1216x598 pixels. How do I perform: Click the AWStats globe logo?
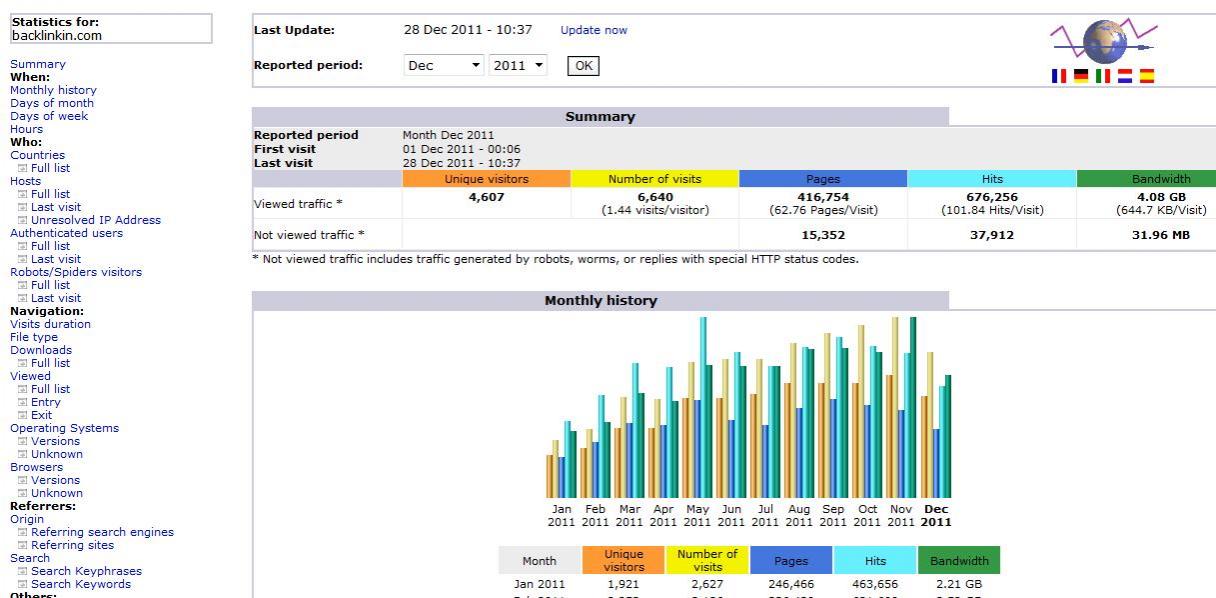tap(1103, 42)
